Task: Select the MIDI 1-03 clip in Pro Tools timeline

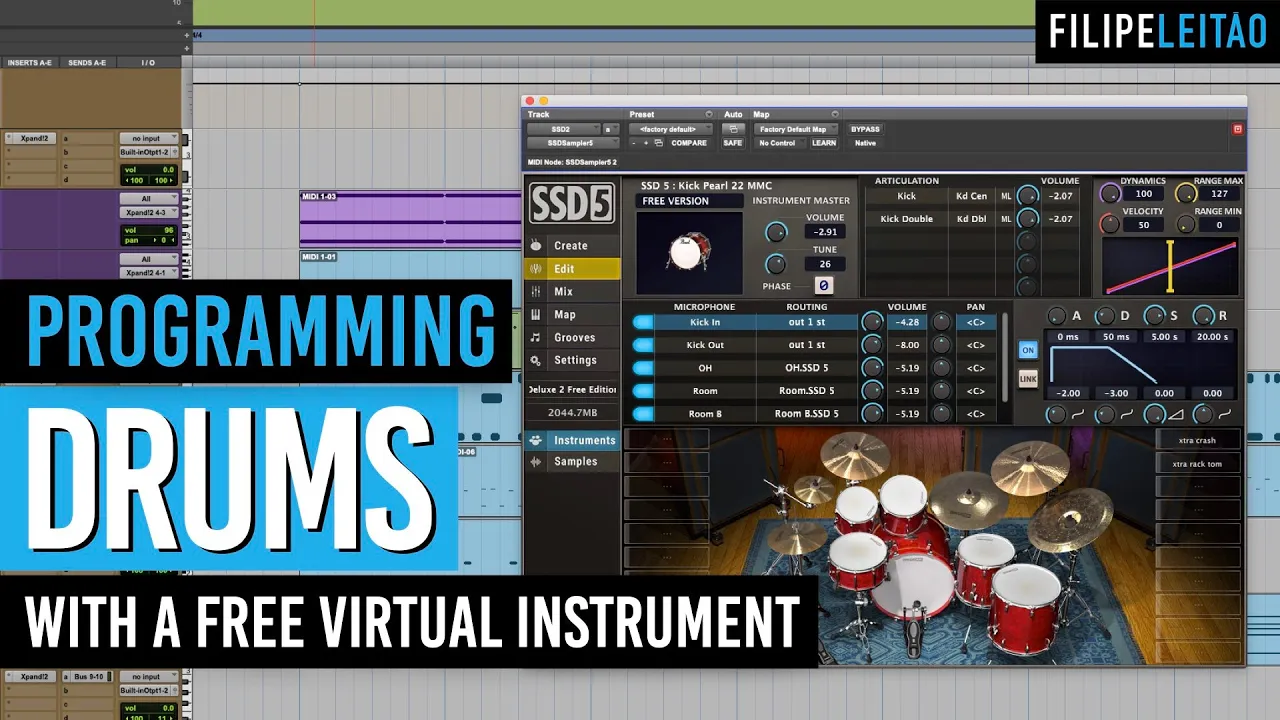Action: 410,220
